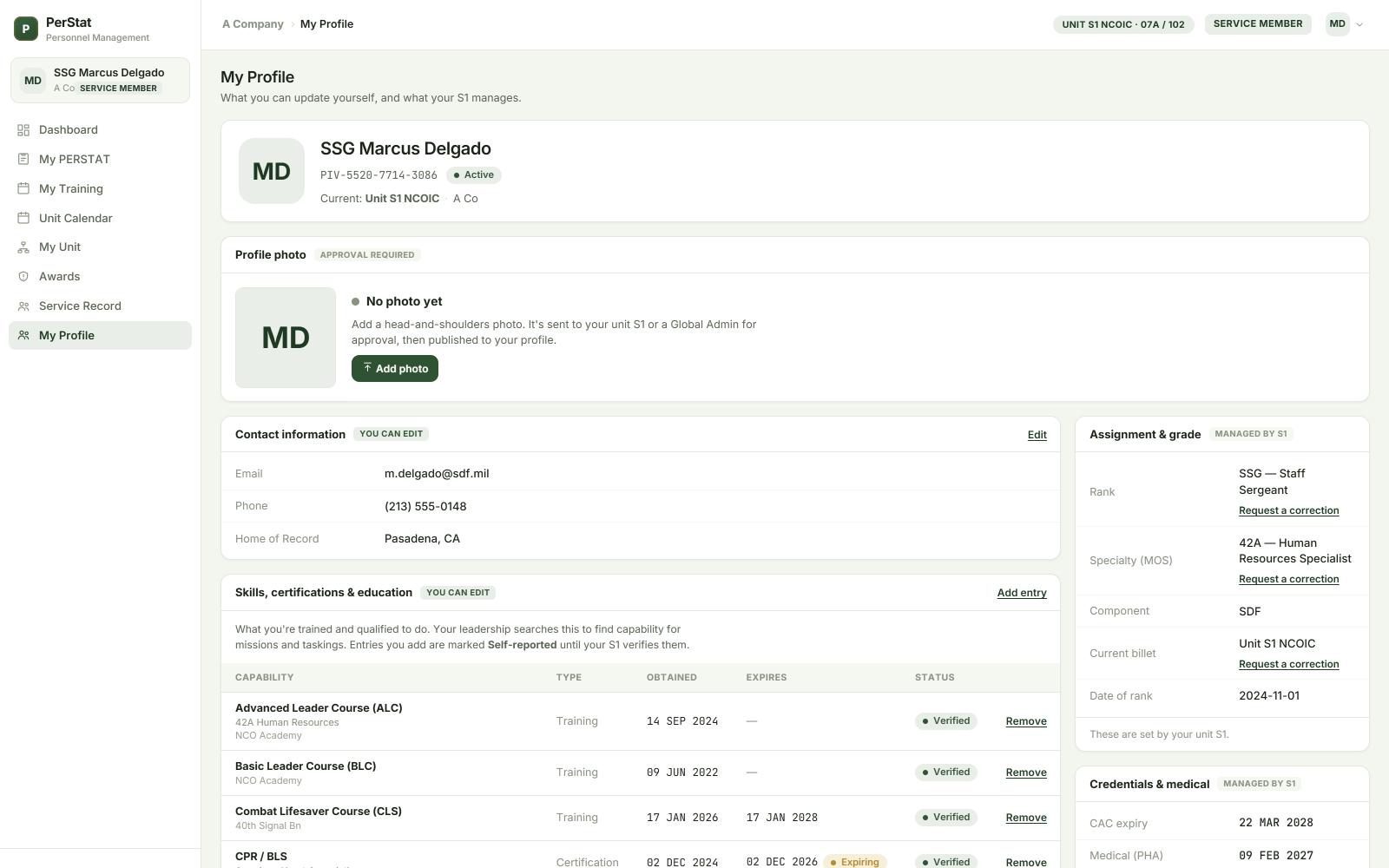This screenshot has height=868, width=1389.
Task: Open Awards shield icon
Action: (x=23, y=277)
